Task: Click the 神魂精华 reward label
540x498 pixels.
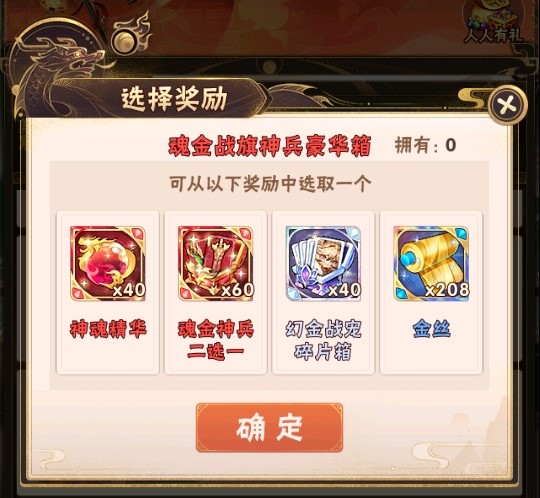Action: 108,329
